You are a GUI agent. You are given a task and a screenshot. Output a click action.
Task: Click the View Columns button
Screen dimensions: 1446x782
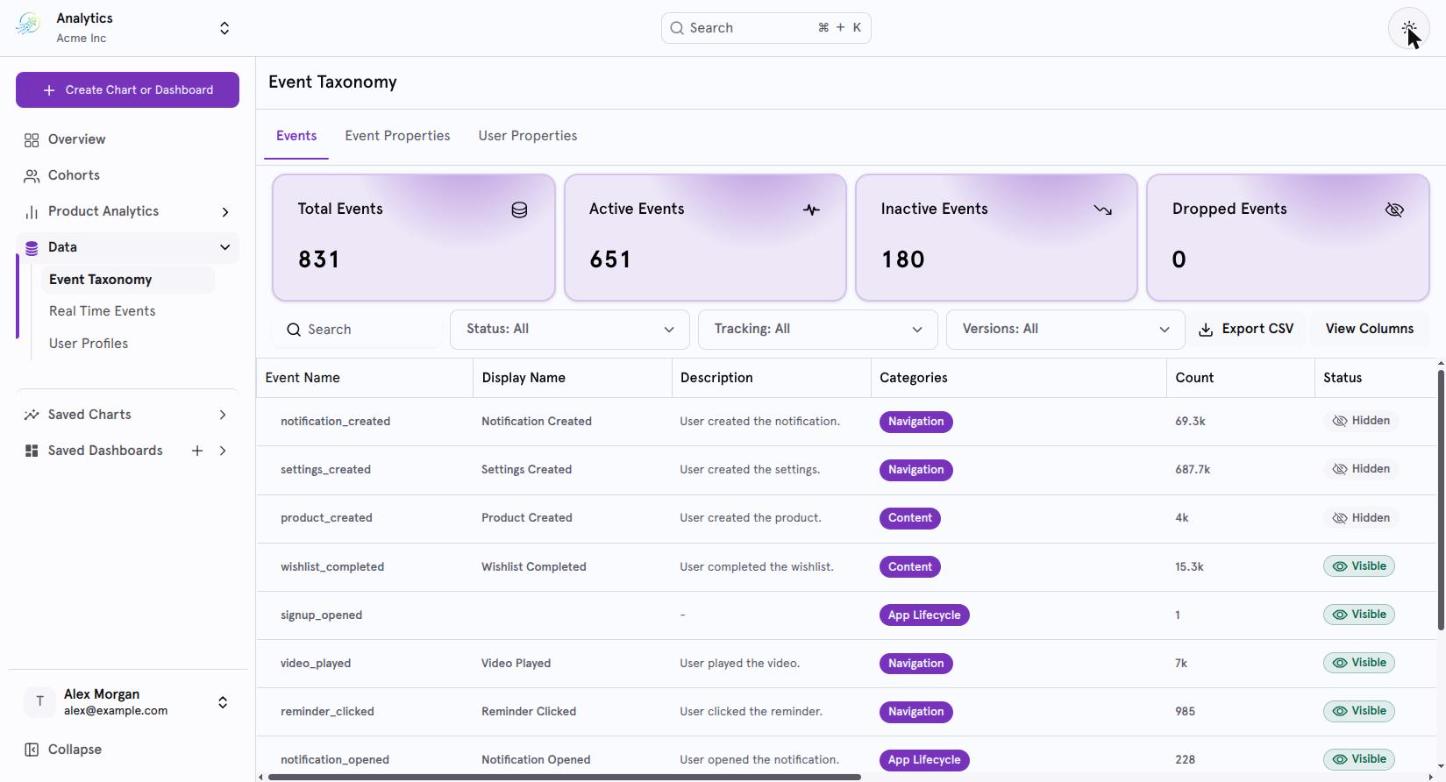tap(1369, 329)
